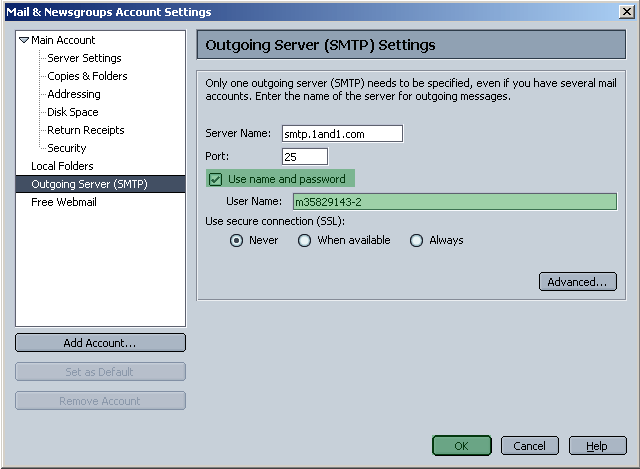
Task: Select Copies & Folders settings
Action: pyautogui.click(x=87, y=76)
